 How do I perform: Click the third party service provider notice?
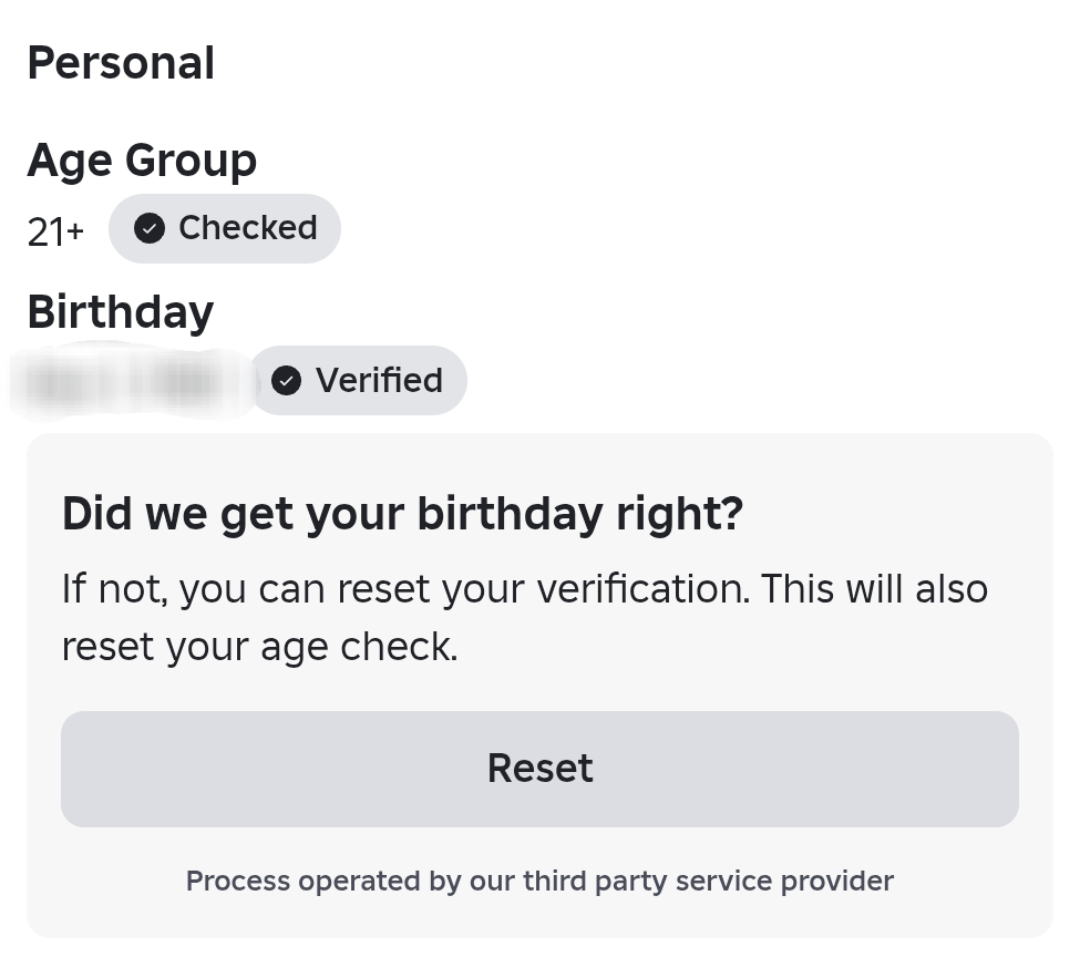coord(540,881)
